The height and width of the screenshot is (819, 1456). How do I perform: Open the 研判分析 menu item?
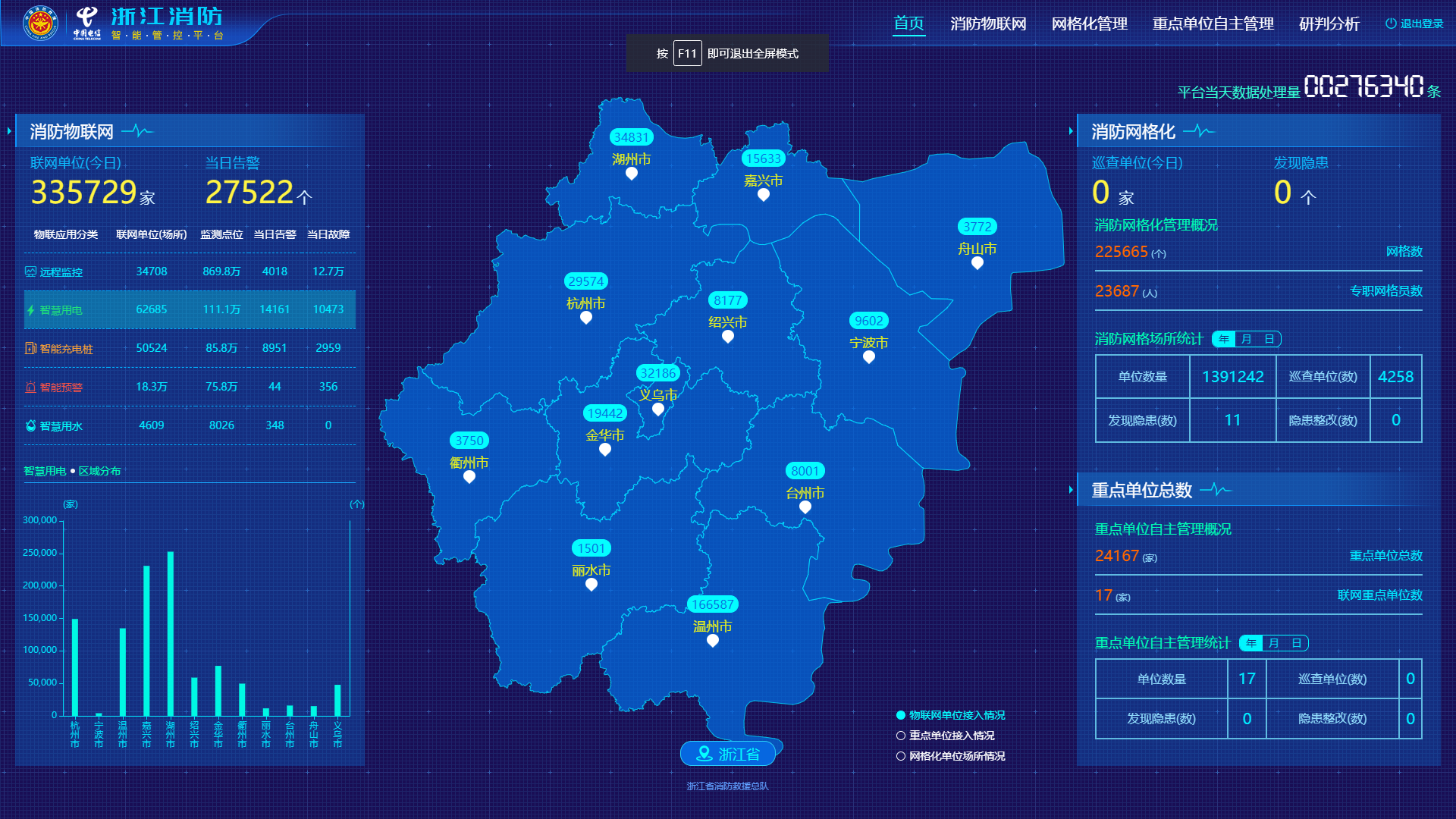click(x=1329, y=24)
